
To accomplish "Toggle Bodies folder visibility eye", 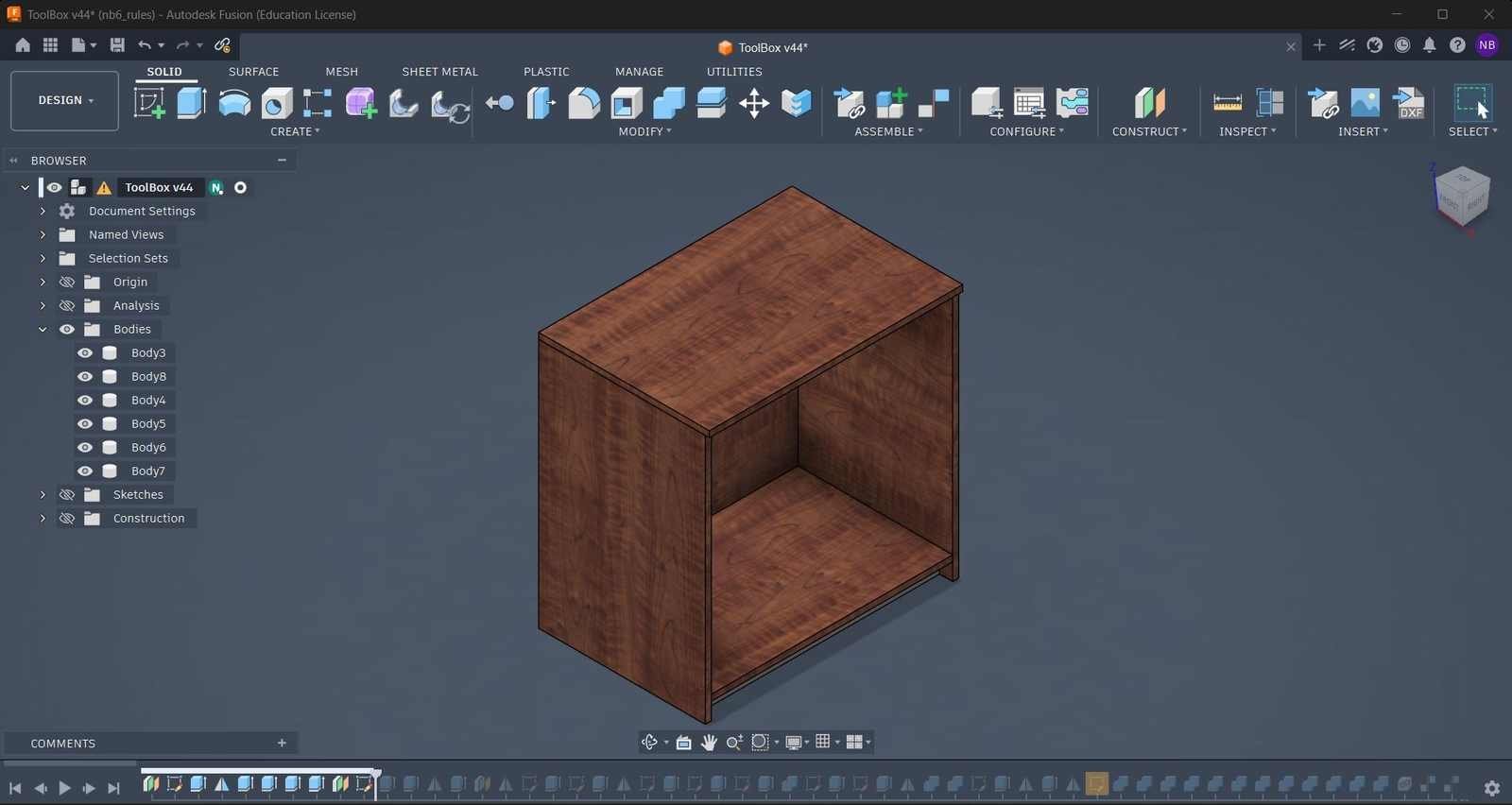I will click(x=67, y=329).
